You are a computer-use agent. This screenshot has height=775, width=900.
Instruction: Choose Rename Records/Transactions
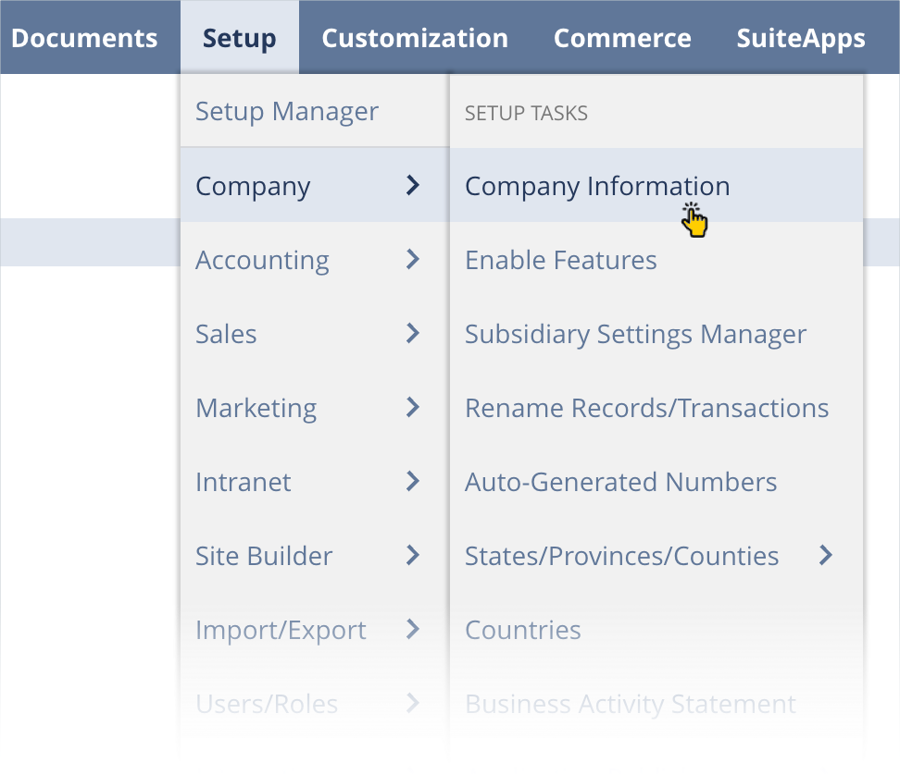tap(646, 408)
